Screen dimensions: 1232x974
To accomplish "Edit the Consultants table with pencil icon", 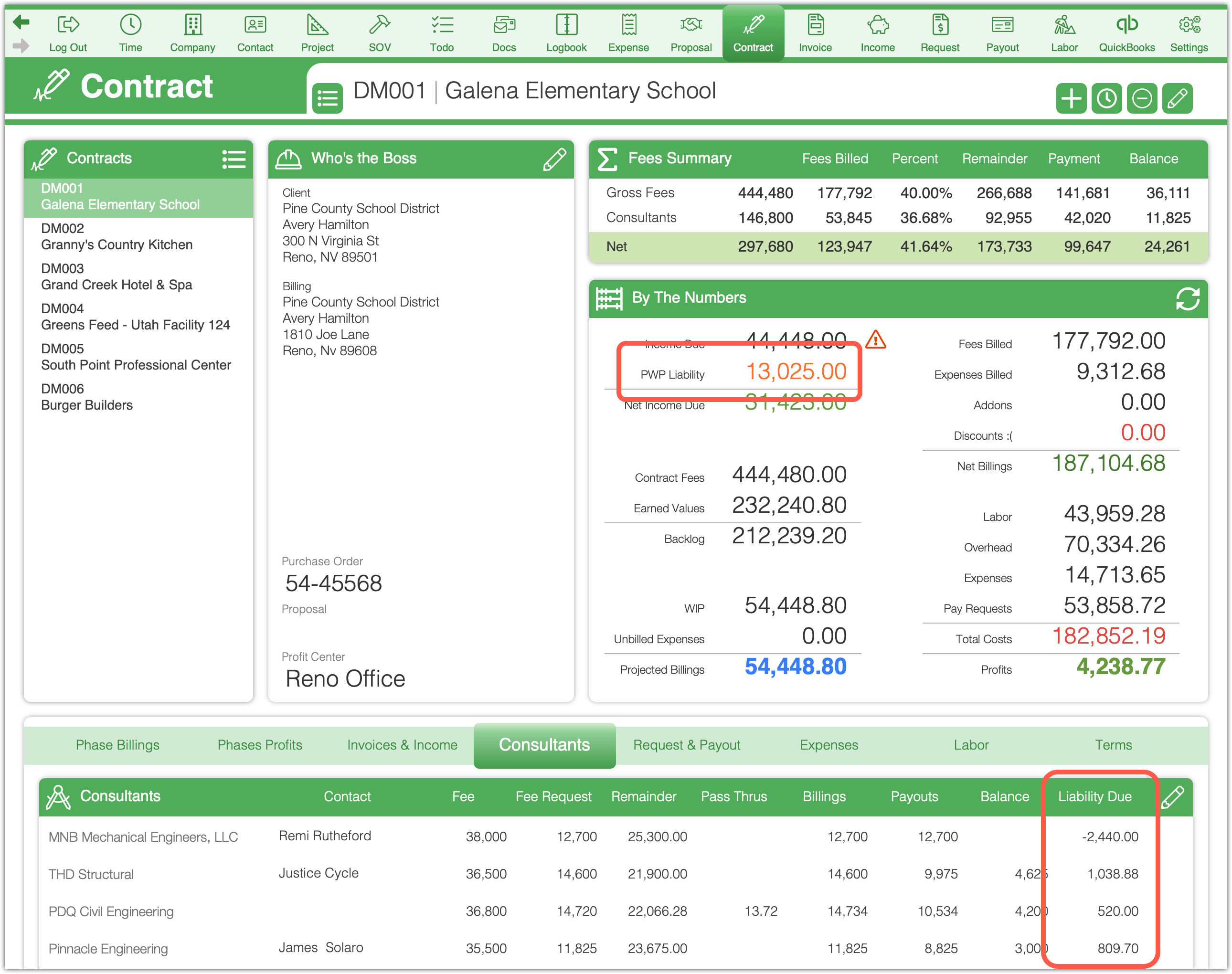I will [1172, 797].
